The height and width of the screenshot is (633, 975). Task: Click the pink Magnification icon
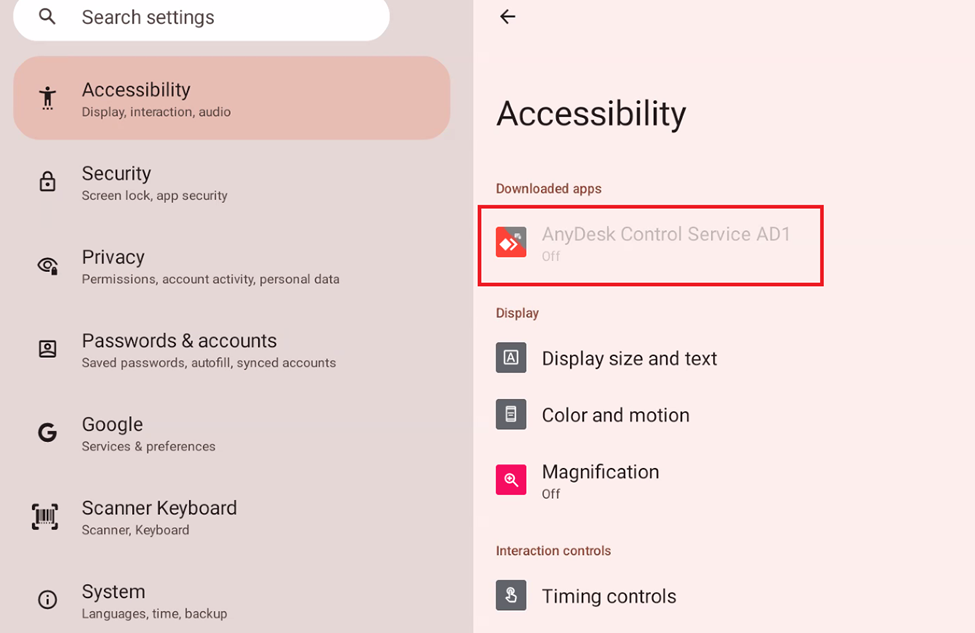511,479
